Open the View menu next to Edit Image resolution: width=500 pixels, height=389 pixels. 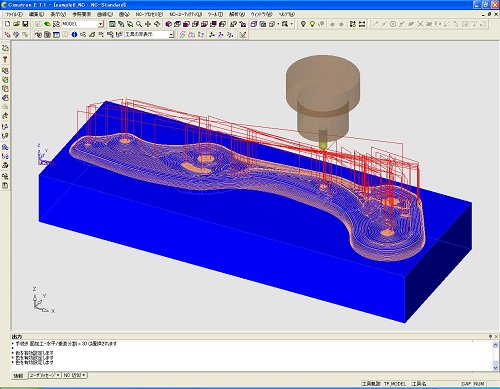pos(58,14)
